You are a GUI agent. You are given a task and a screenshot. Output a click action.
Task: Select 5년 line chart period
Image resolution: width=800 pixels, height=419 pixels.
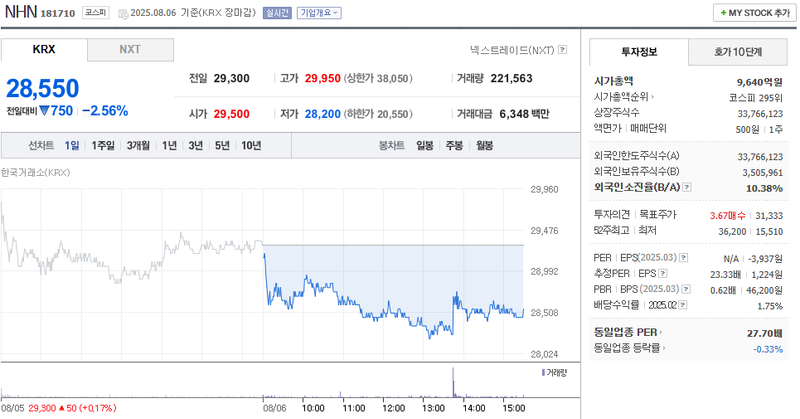coord(222,146)
